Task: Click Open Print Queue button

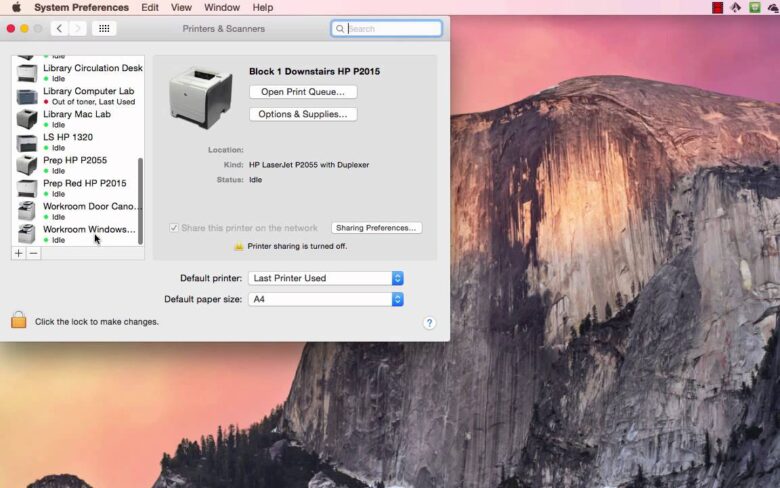Action: click(303, 92)
